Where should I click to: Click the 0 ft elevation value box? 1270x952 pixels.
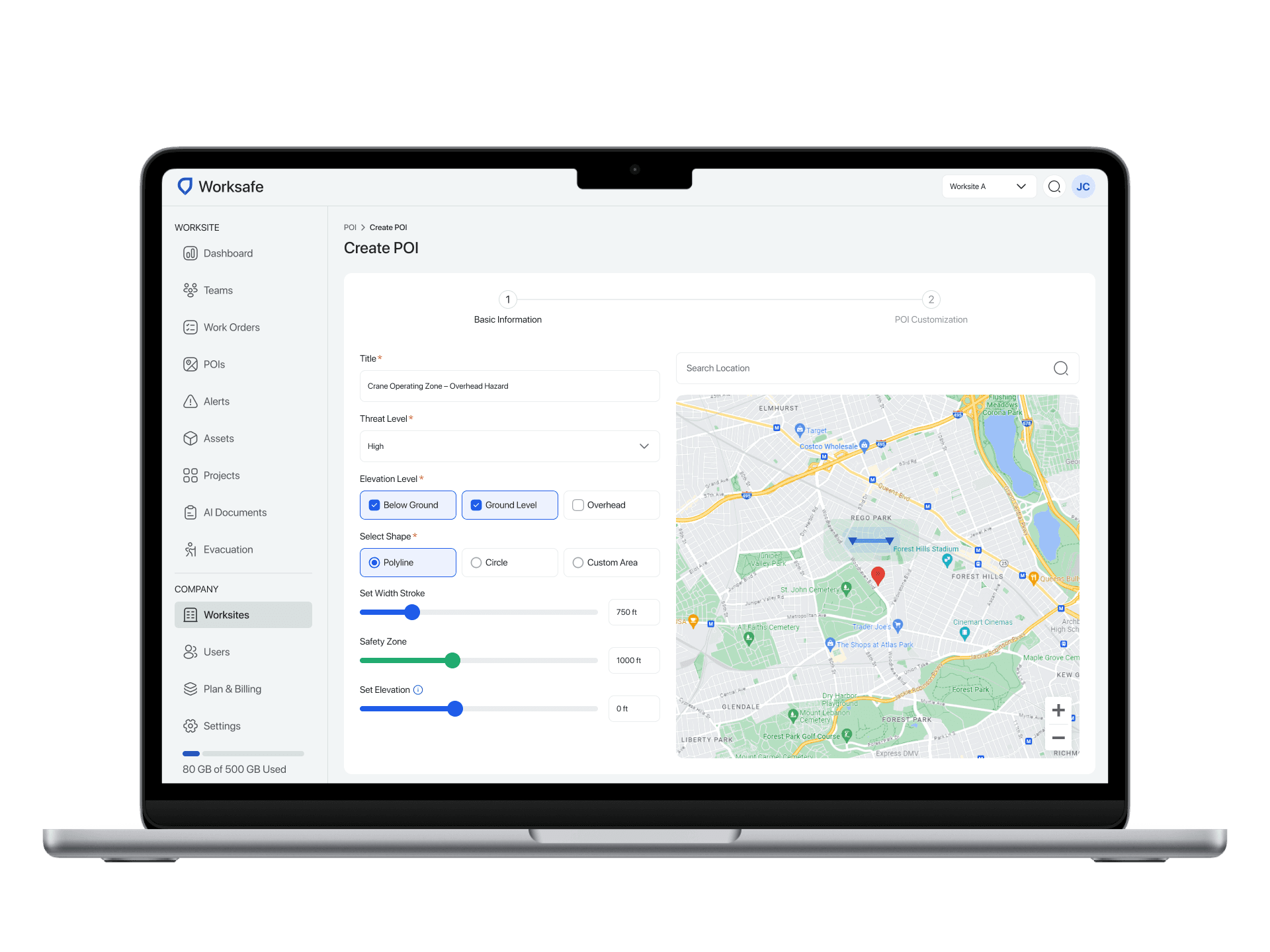(x=634, y=709)
